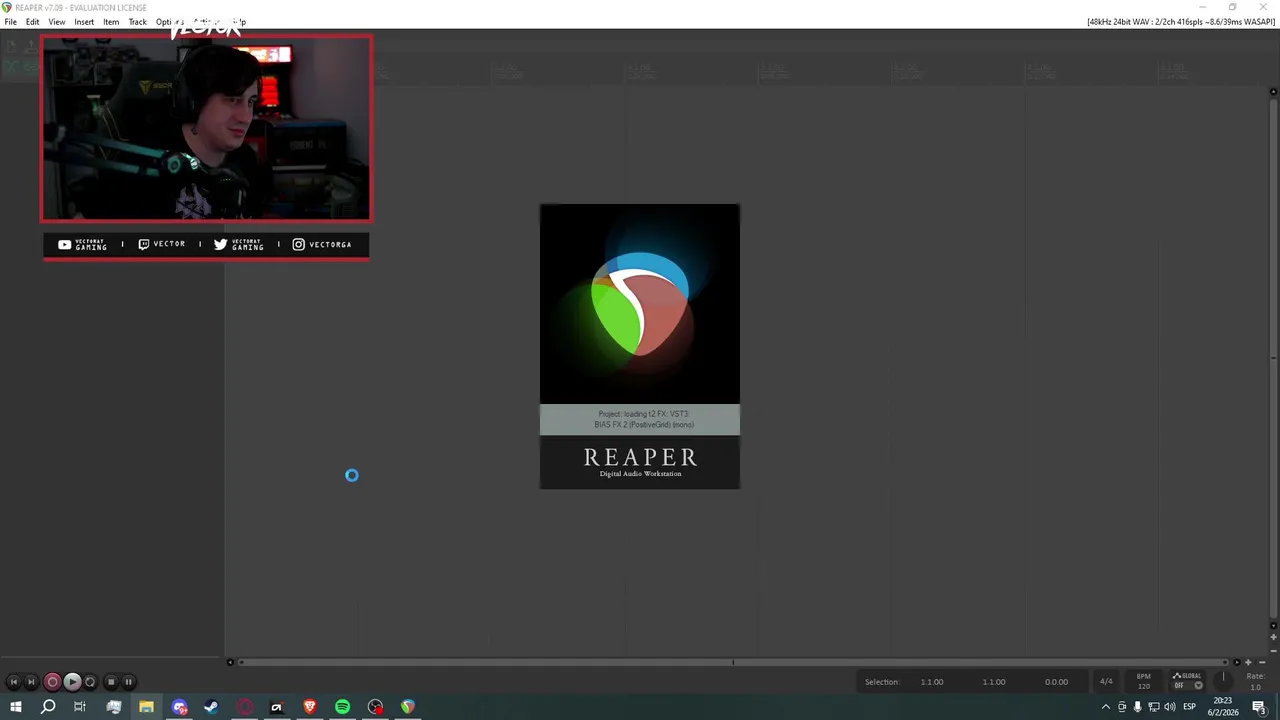Screen dimensions: 1280x720
Task: Open the Windows notification center
Action: click(1259, 707)
